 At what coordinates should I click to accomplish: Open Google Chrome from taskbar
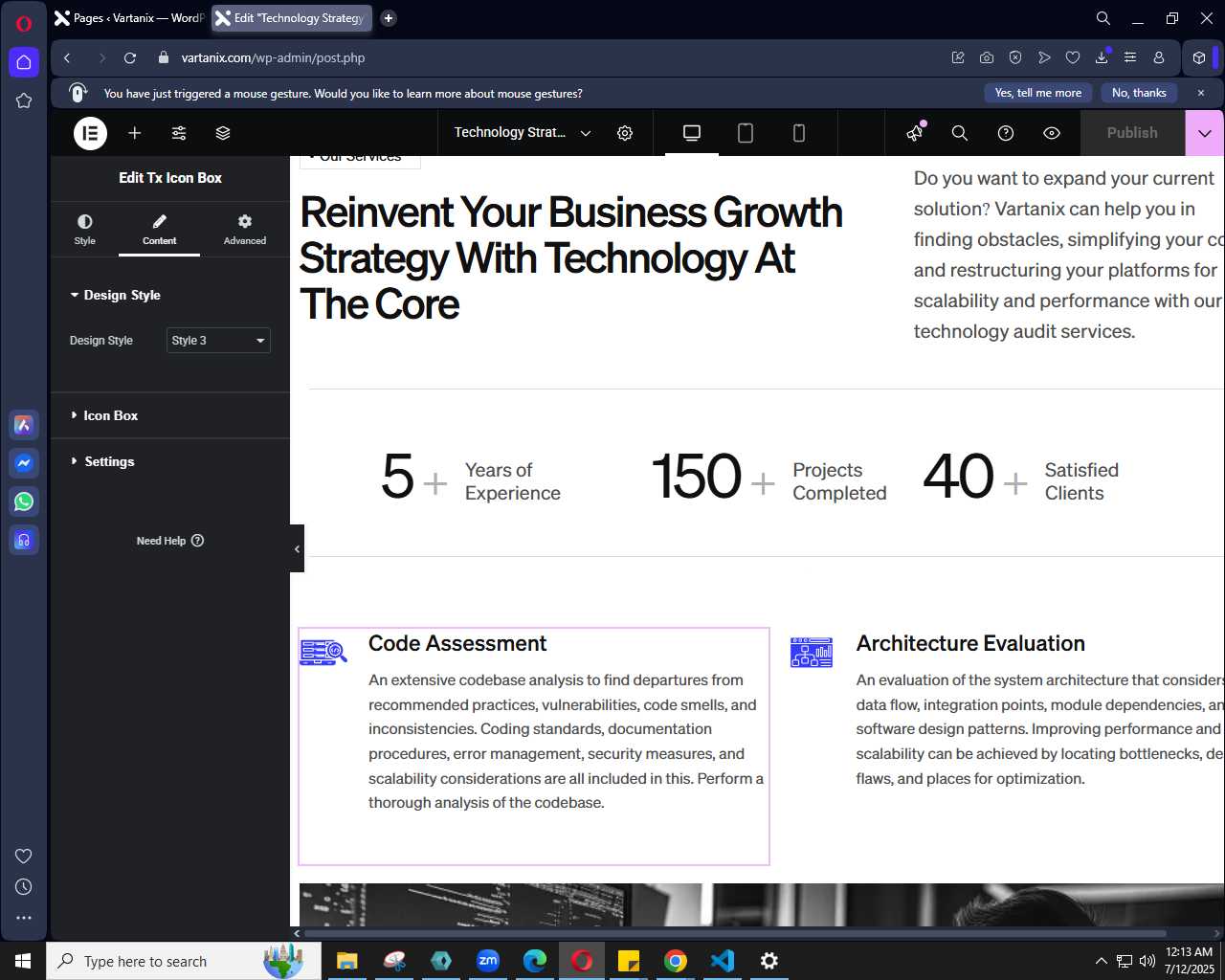click(x=676, y=961)
